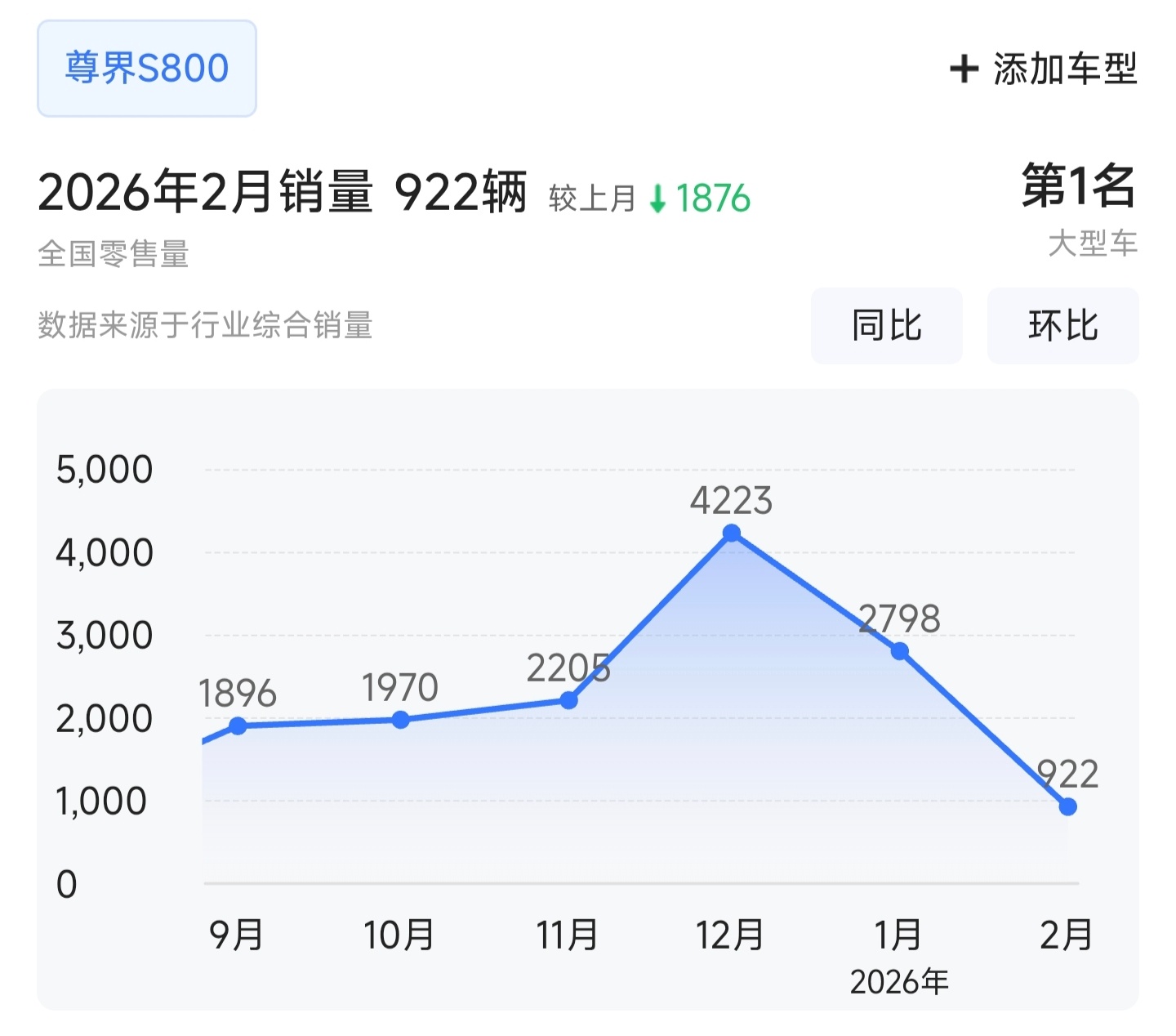
Task: Click the 1896 value label
Action: 238,694
